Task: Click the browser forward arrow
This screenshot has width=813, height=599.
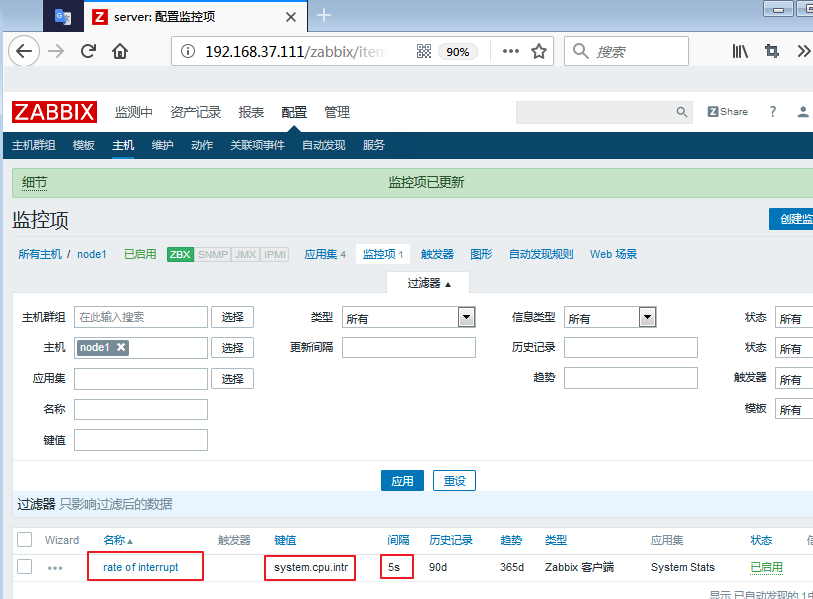Action: coord(56,51)
